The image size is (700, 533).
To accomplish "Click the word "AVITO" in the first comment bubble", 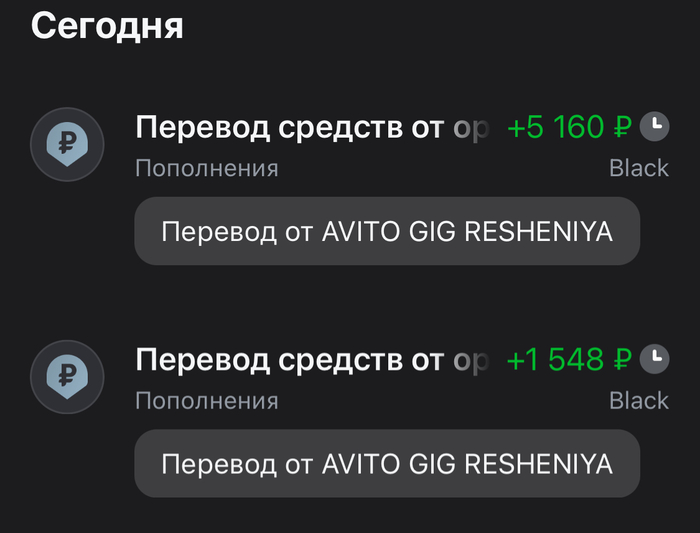I will coord(358,232).
